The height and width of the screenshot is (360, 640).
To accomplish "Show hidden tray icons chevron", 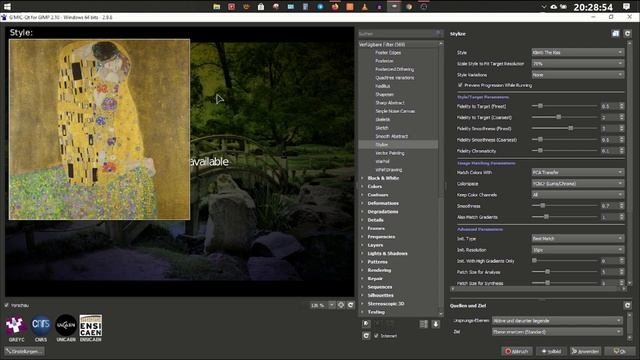I will click(544, 7).
